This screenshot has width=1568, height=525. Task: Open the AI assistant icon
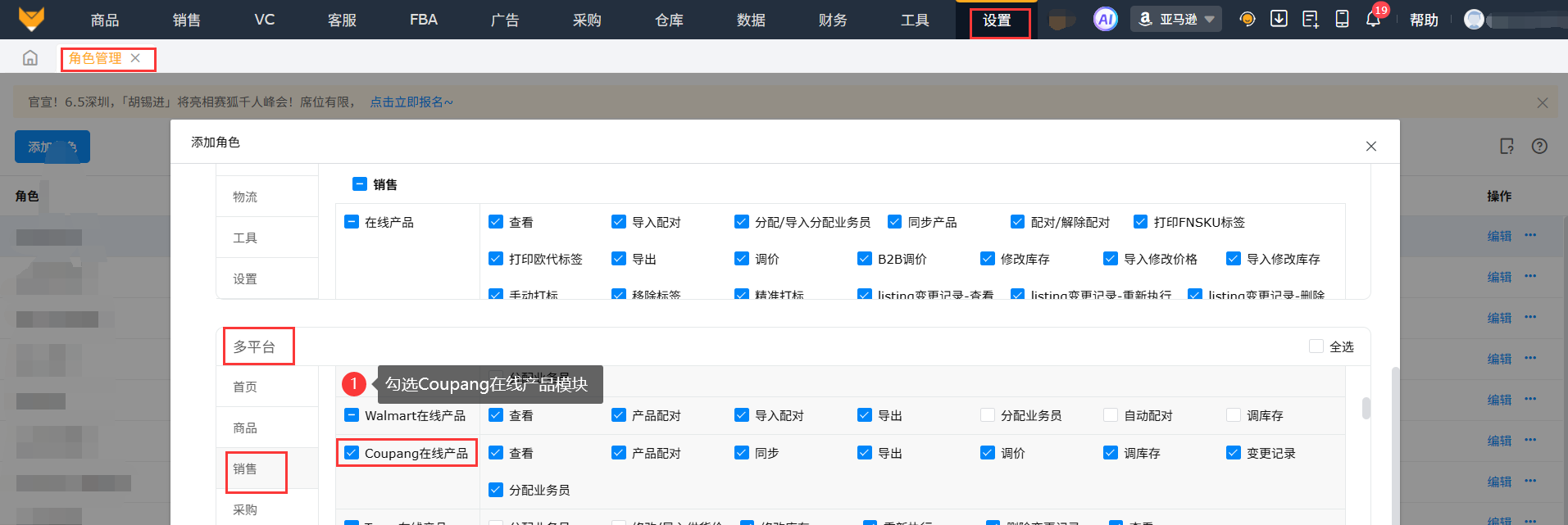tap(1105, 19)
